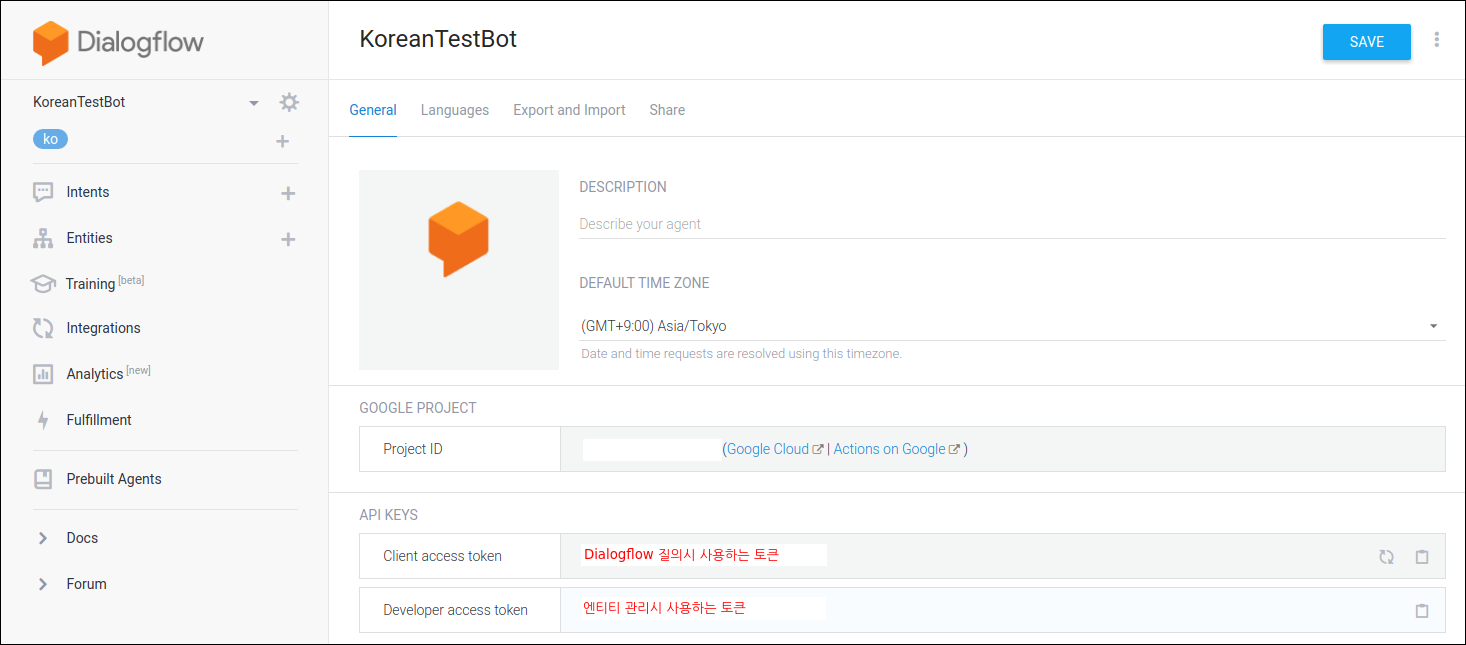Click the Developer access token label
Image resolution: width=1466 pixels, height=645 pixels.
point(456,610)
